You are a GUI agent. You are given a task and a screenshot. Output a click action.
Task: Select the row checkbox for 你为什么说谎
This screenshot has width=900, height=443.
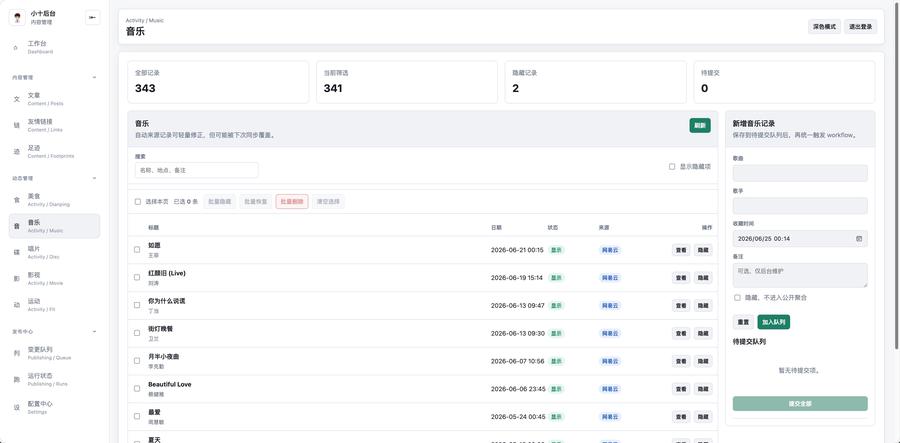pyautogui.click(x=137, y=305)
